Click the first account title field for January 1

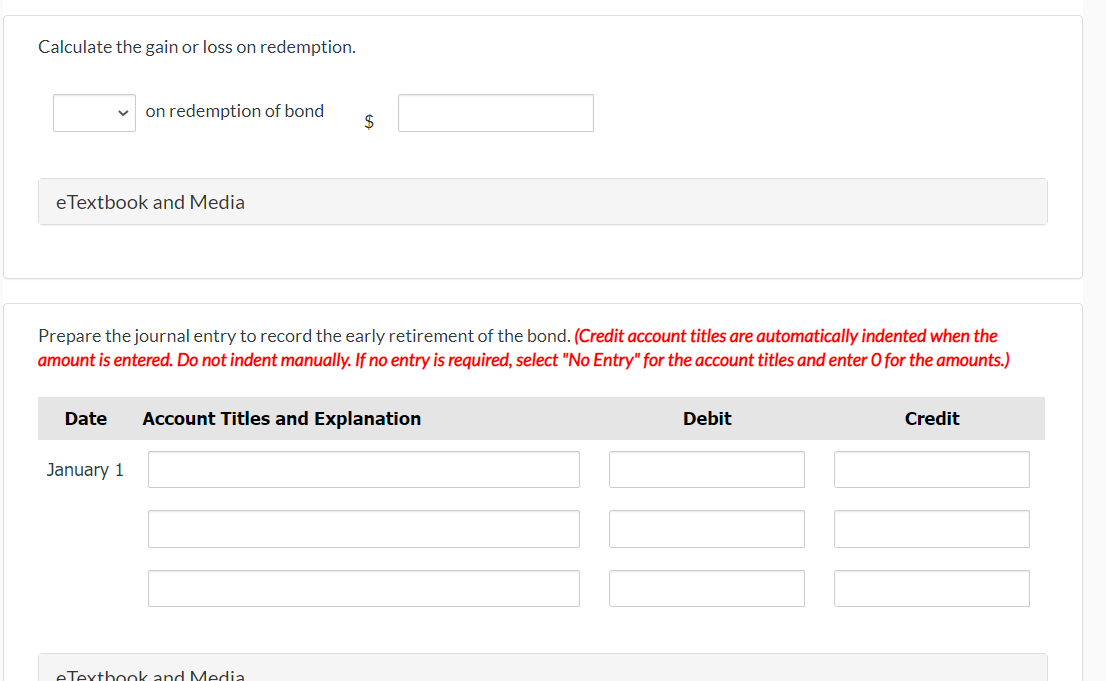click(x=364, y=469)
